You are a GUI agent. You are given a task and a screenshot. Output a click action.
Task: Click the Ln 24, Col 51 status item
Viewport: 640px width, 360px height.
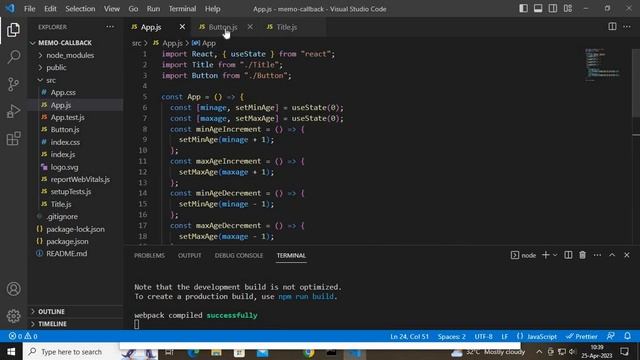pyautogui.click(x=409, y=336)
